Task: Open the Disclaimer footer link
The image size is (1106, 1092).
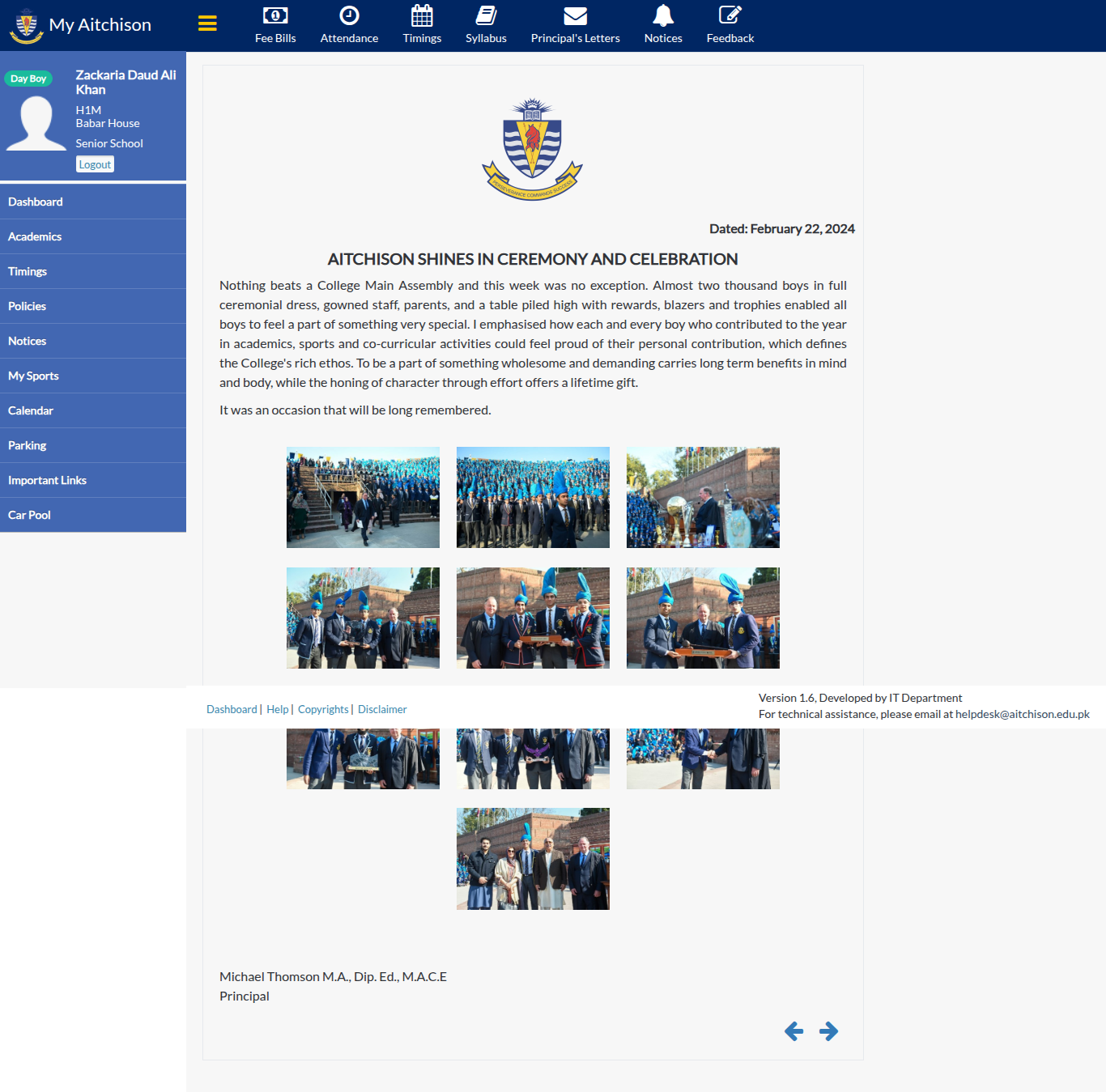Action: pos(382,709)
